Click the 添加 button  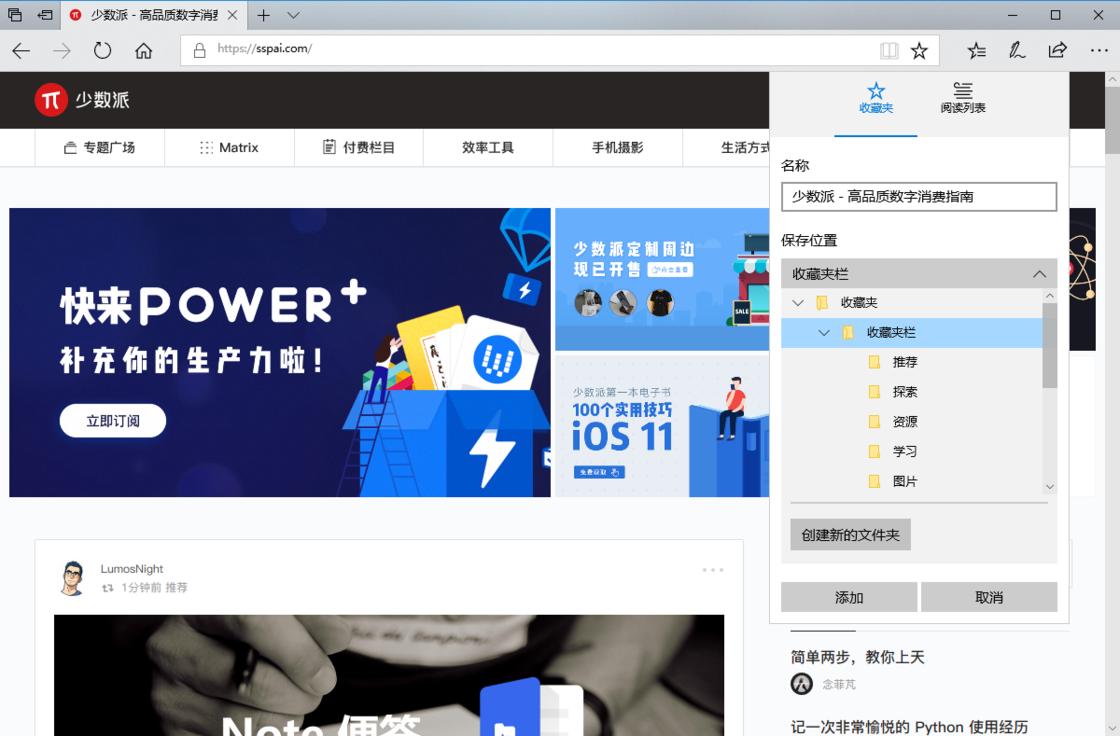pyautogui.click(x=849, y=597)
